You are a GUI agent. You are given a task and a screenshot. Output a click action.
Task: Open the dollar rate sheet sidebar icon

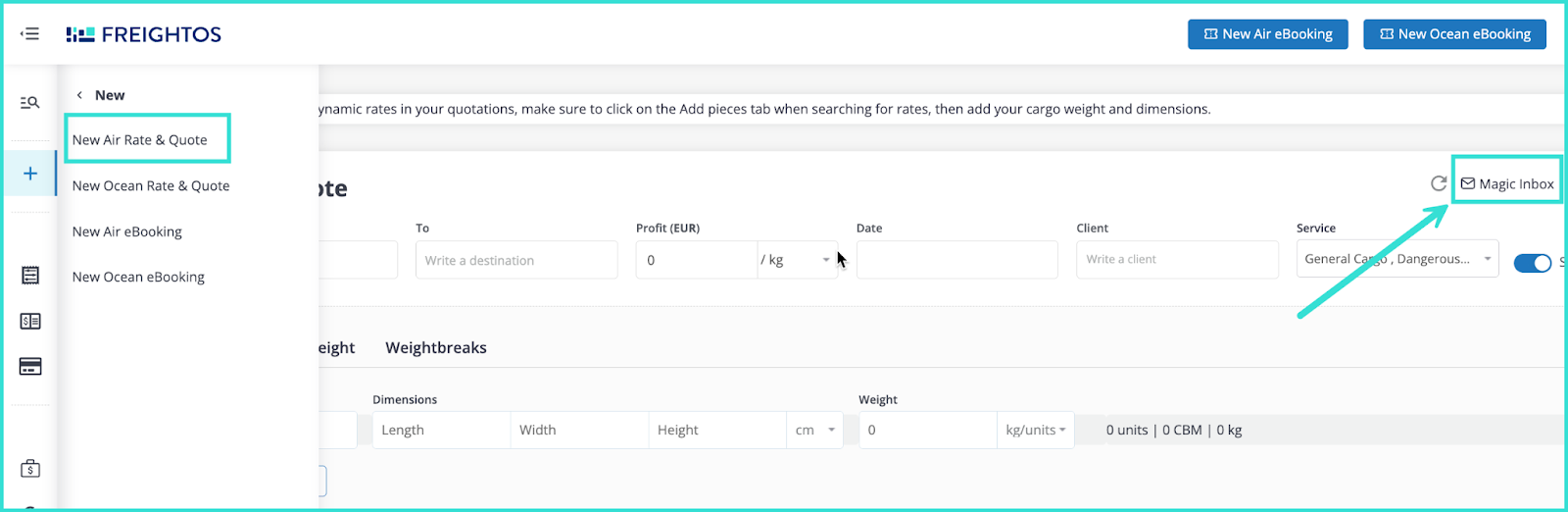(x=30, y=321)
